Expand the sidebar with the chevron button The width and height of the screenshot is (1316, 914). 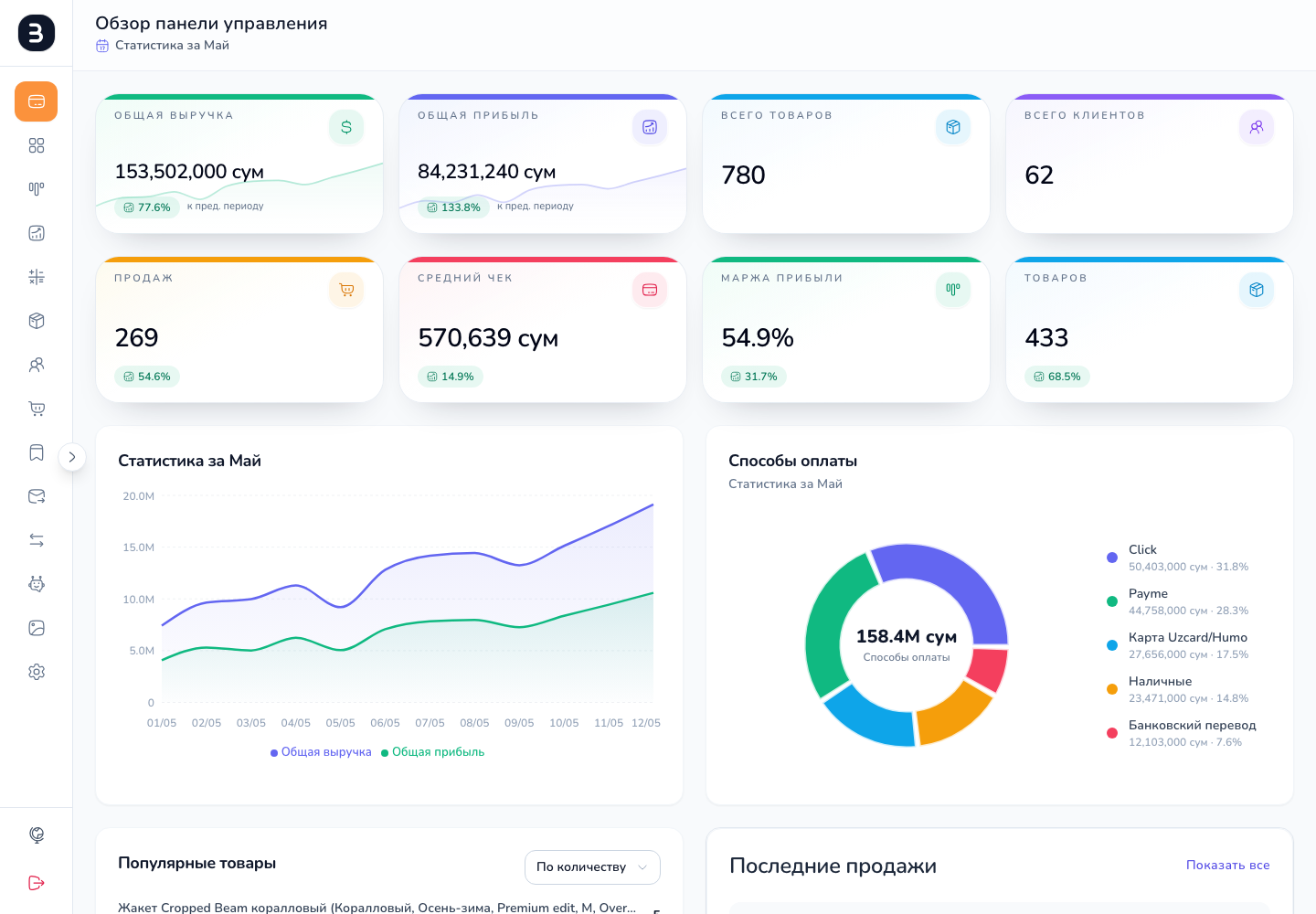[x=72, y=457]
